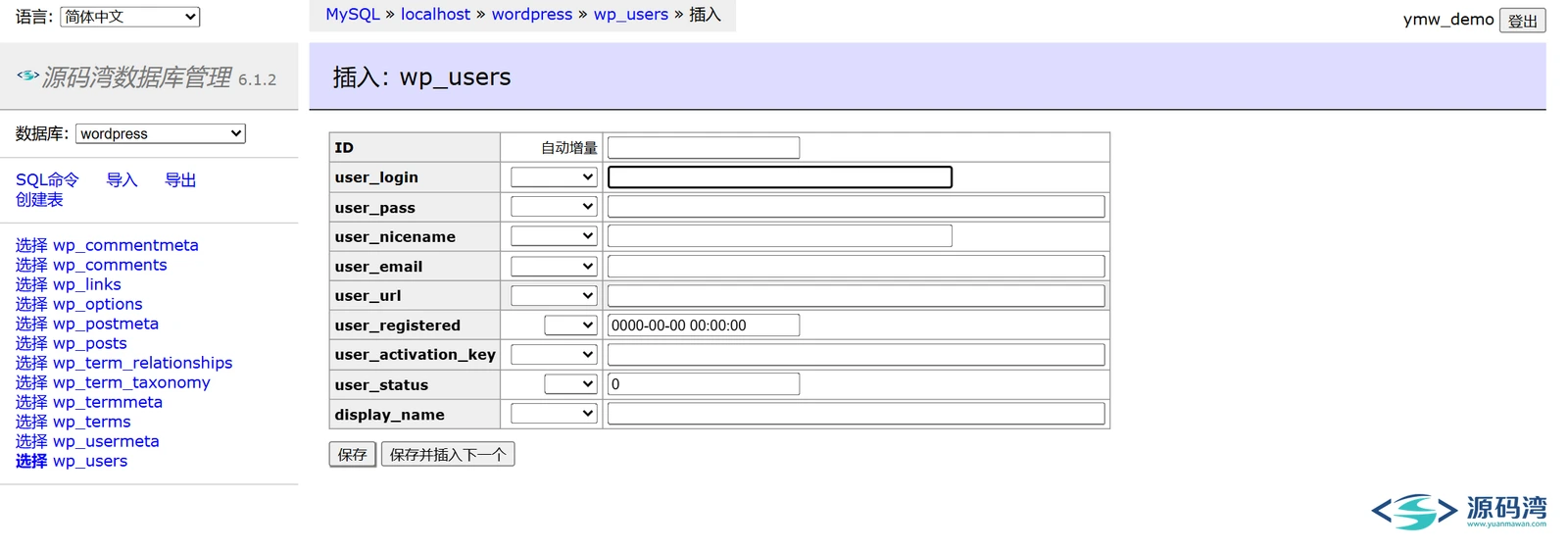Click the ID value input field
Screen dimensions: 1568x550
pyautogui.click(x=704, y=148)
